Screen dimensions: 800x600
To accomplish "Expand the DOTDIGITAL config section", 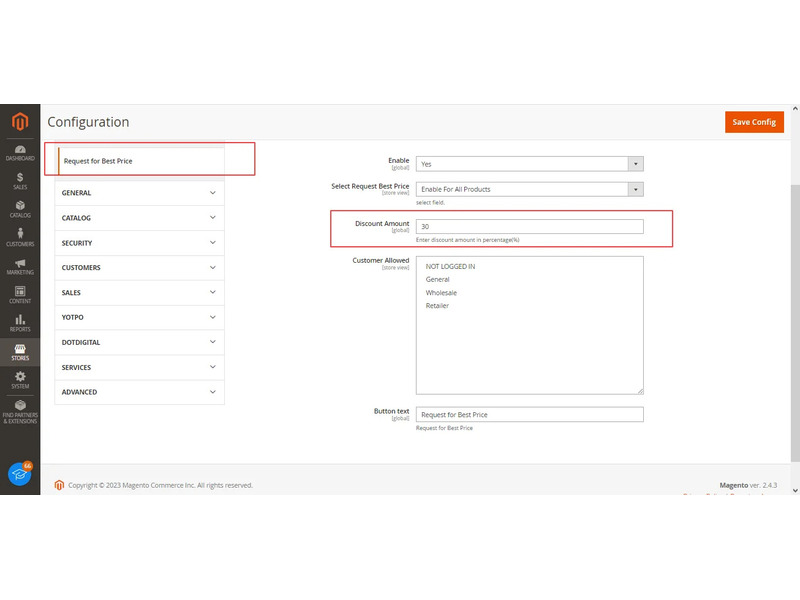I will (139, 342).
